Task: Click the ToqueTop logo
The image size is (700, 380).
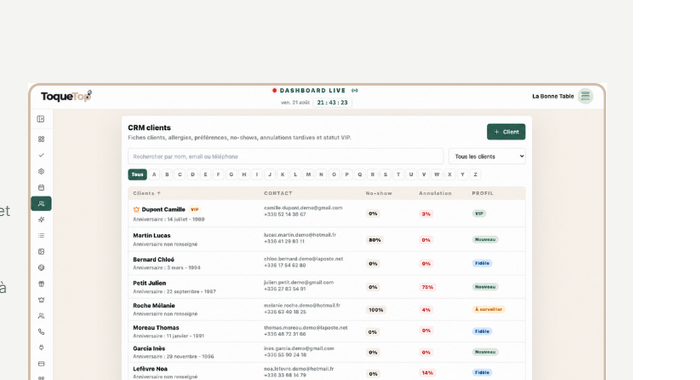Action: (x=66, y=96)
